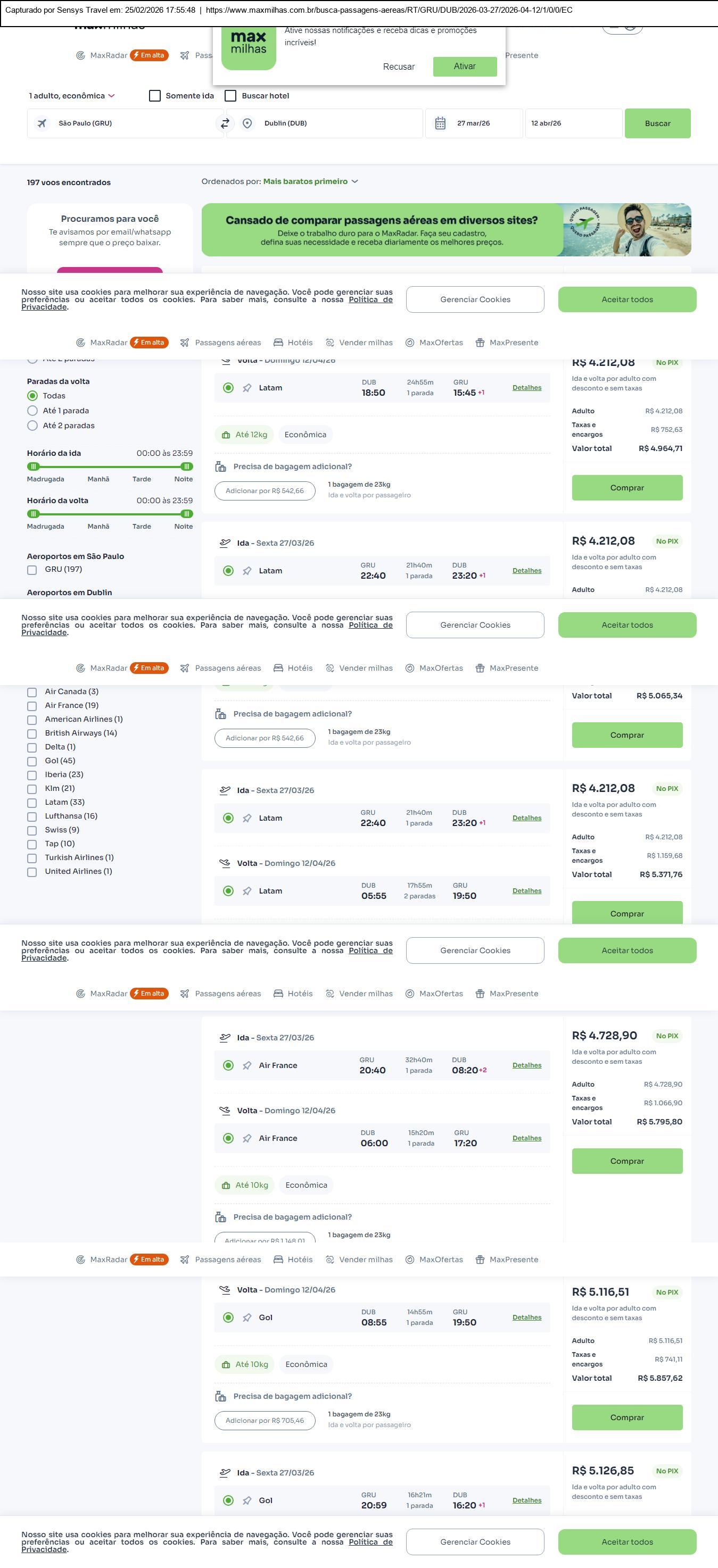Image resolution: width=718 pixels, height=1568 pixels.
Task: Click the airplane icon in São Paulo origin field
Action: pyautogui.click(x=42, y=123)
